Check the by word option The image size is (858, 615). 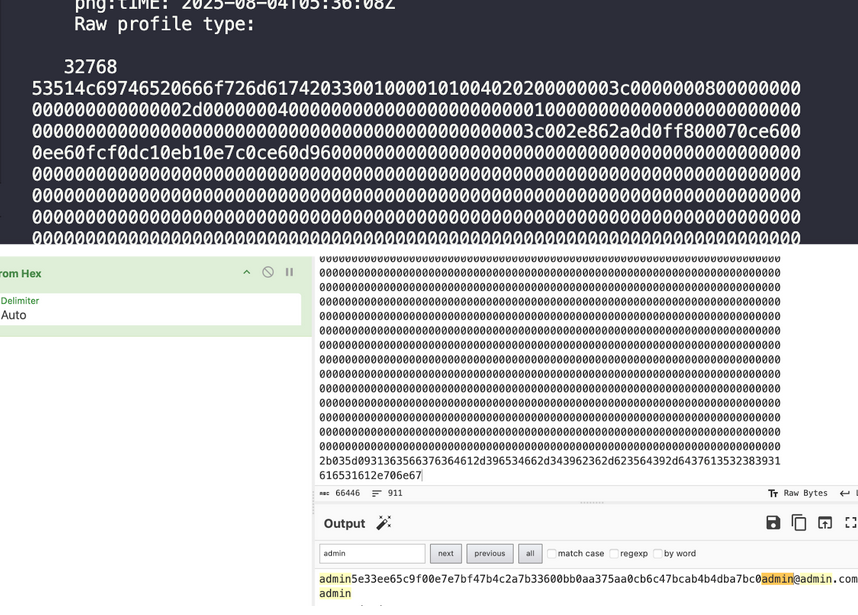[658, 553]
